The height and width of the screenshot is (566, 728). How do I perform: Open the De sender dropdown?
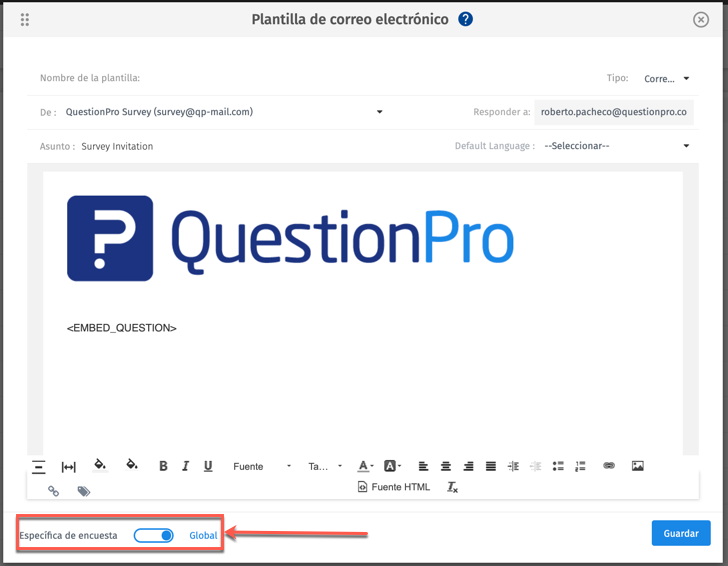pyautogui.click(x=224, y=112)
